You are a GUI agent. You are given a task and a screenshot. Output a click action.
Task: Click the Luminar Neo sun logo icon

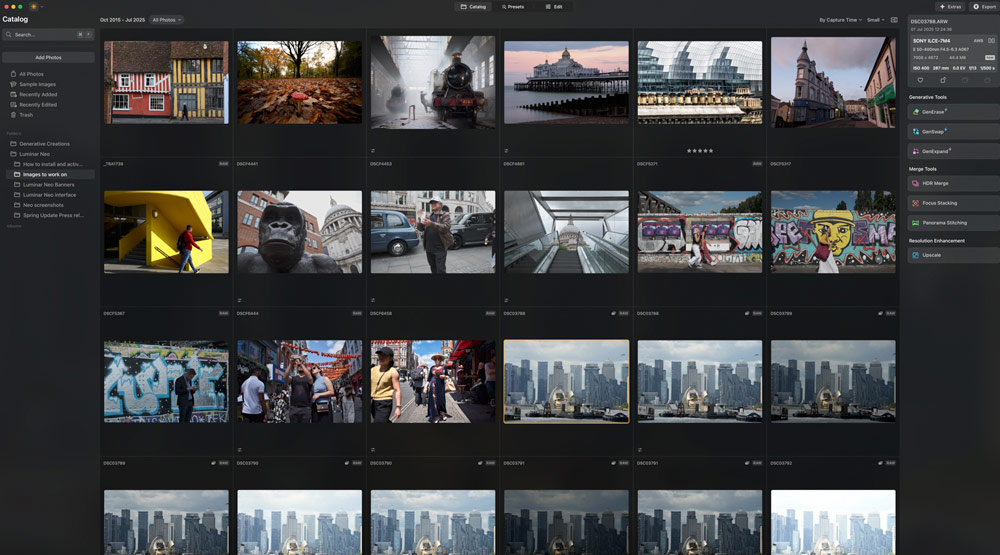pos(34,6)
